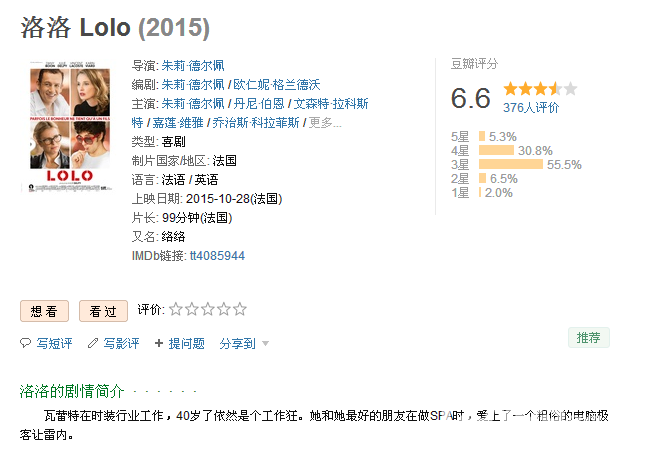Open the 写影评 review link
The width and height of the screenshot is (650, 464).
[x=121, y=343]
